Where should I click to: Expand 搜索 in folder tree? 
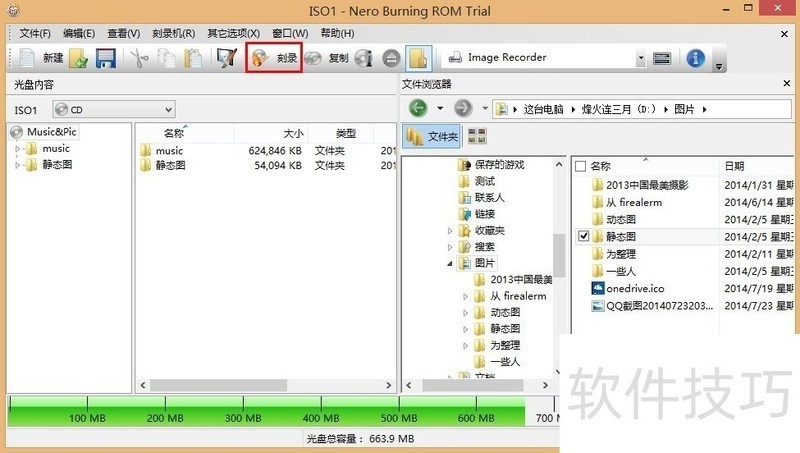(x=449, y=247)
